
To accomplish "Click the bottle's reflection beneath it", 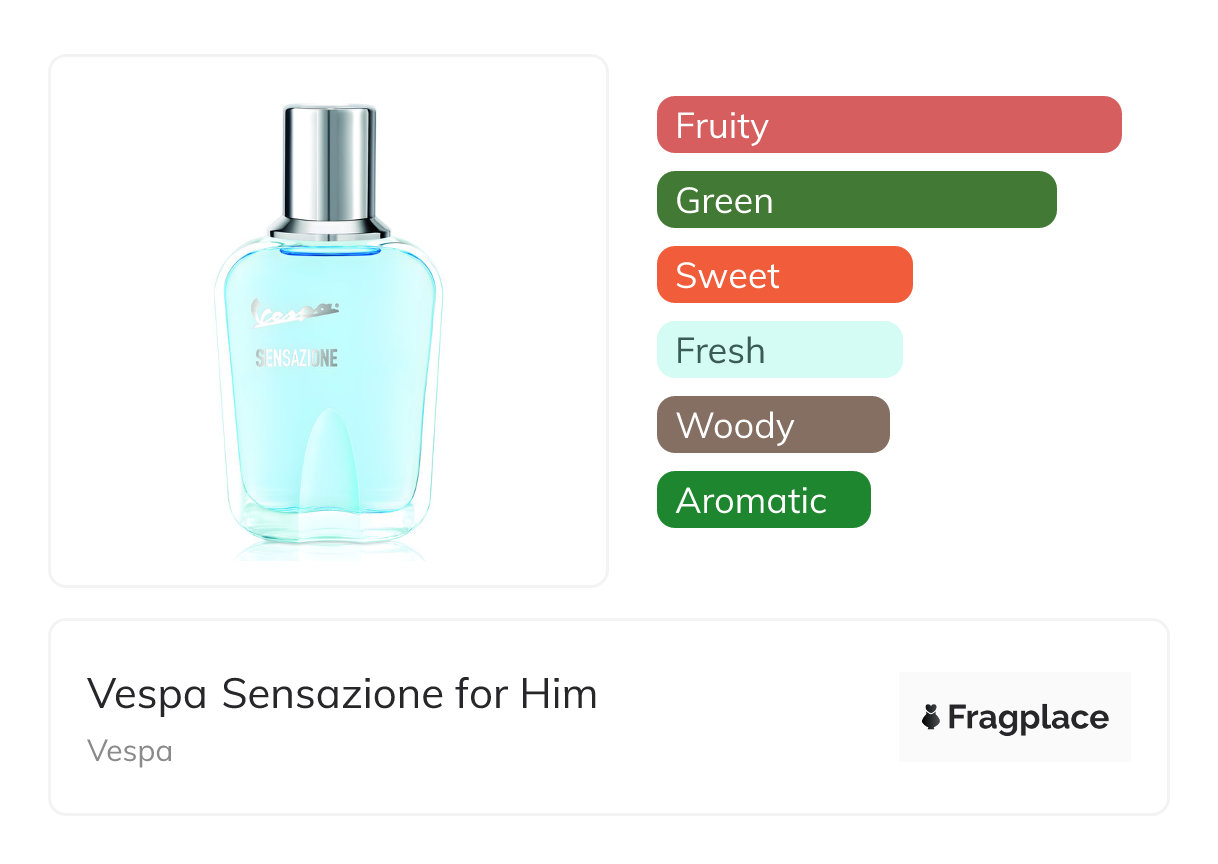I will tap(329, 551).
